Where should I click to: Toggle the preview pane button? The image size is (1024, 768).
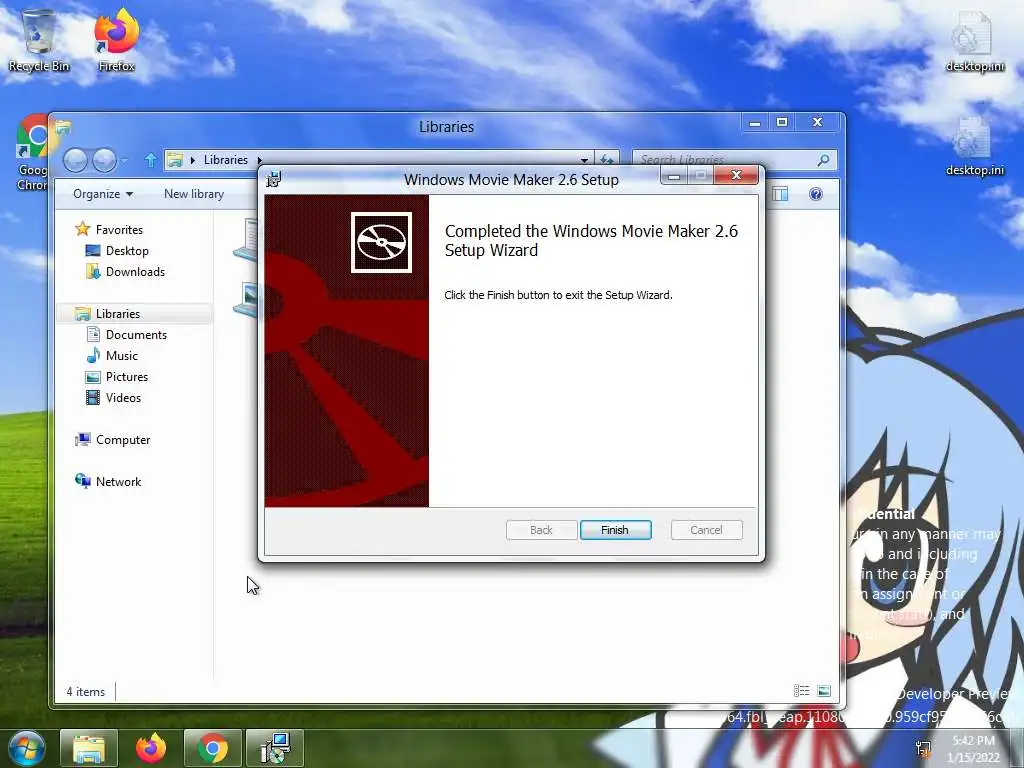(780, 194)
